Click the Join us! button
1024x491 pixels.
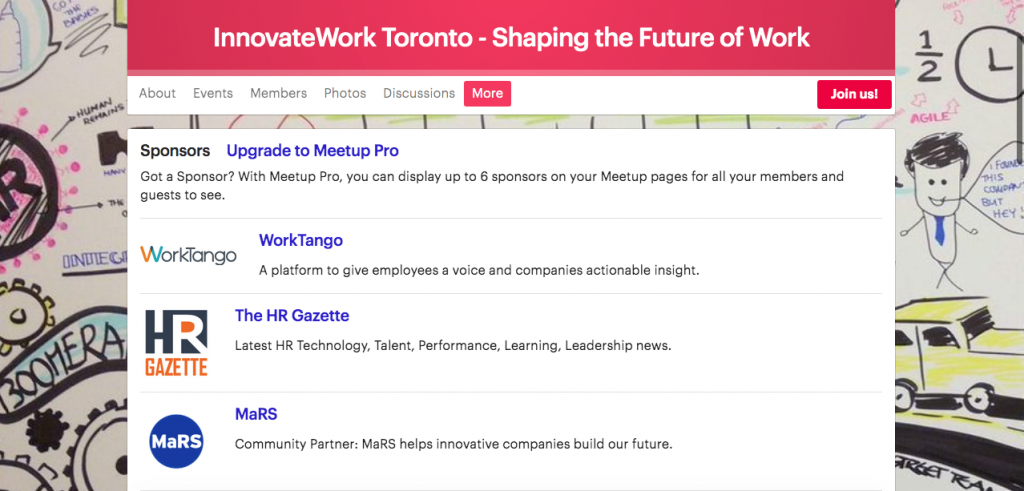(x=854, y=94)
